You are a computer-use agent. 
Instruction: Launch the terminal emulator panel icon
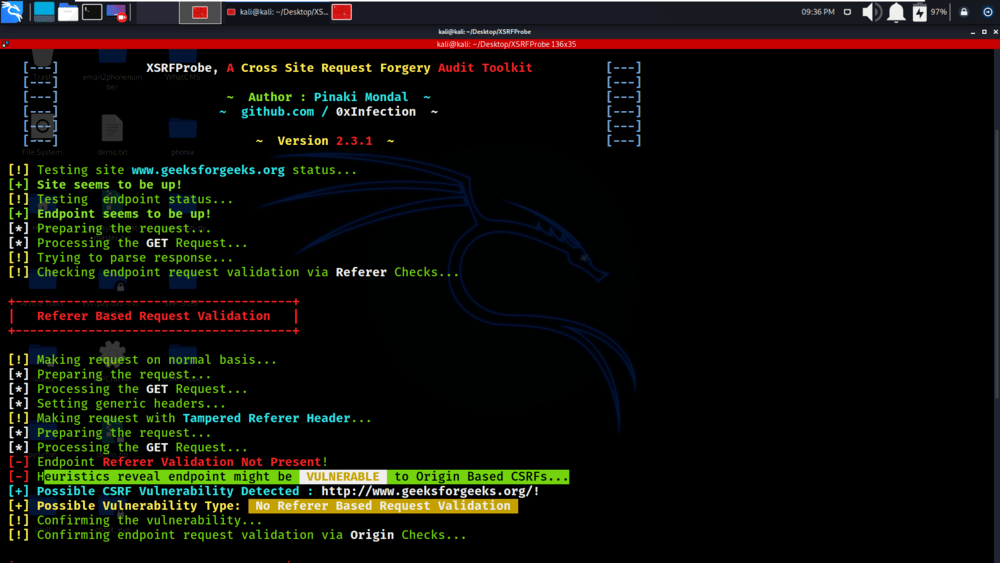click(x=92, y=11)
